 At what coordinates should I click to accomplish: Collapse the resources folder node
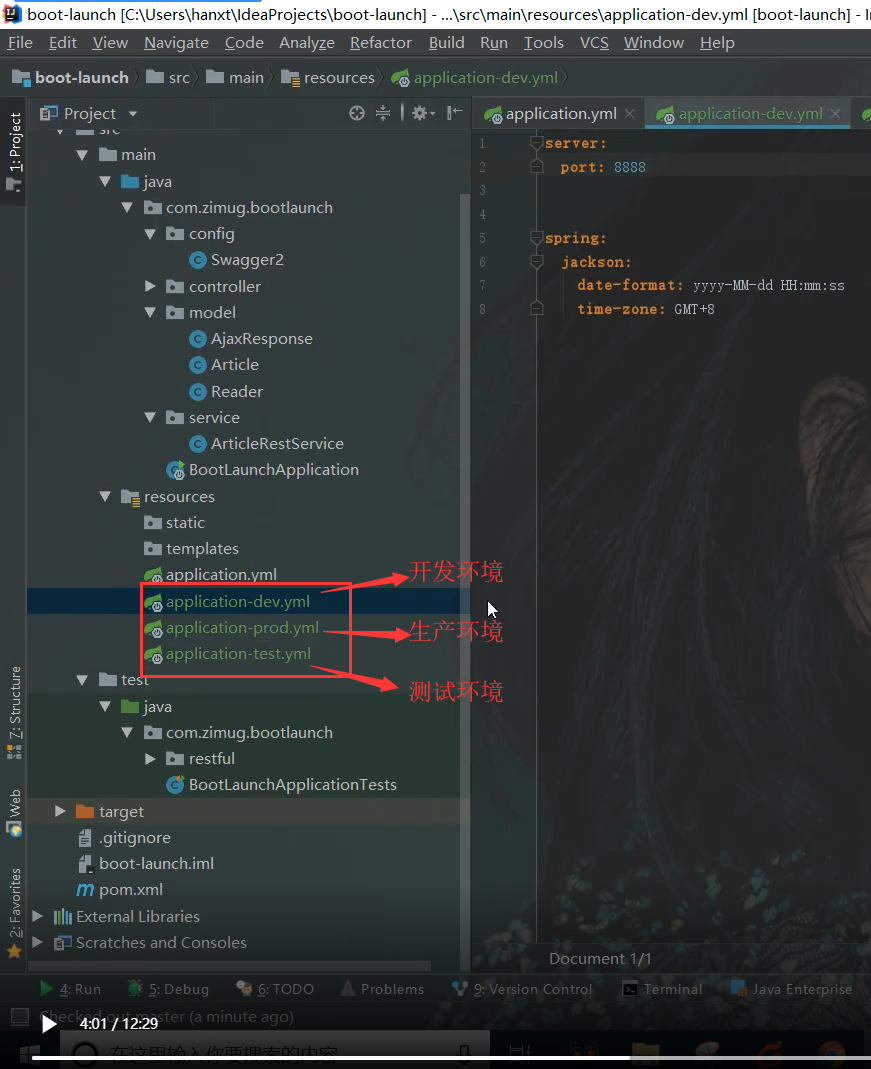(105, 497)
